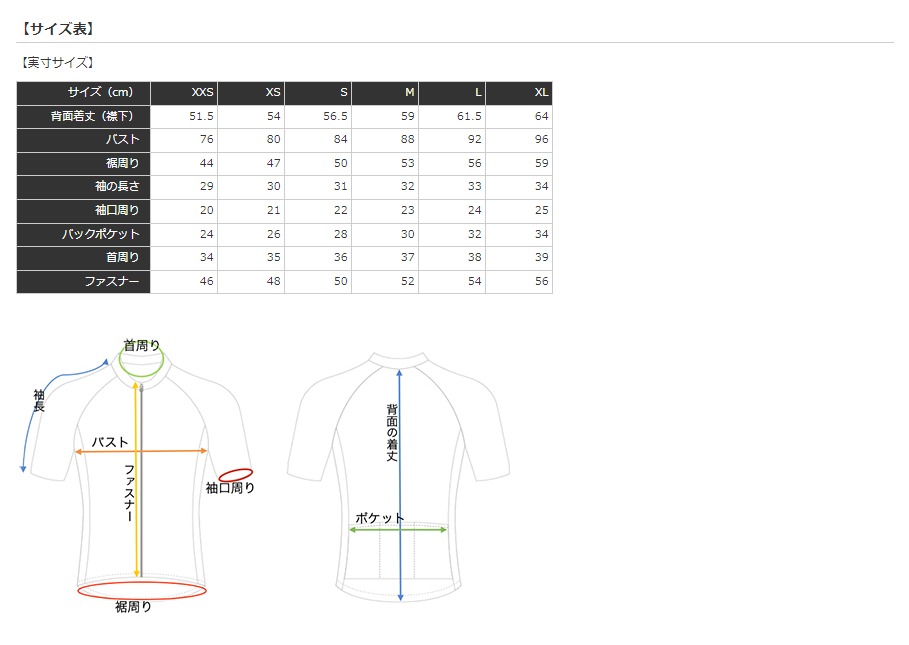Select the M column header
The width and height of the screenshot is (909, 645).
click(385, 93)
